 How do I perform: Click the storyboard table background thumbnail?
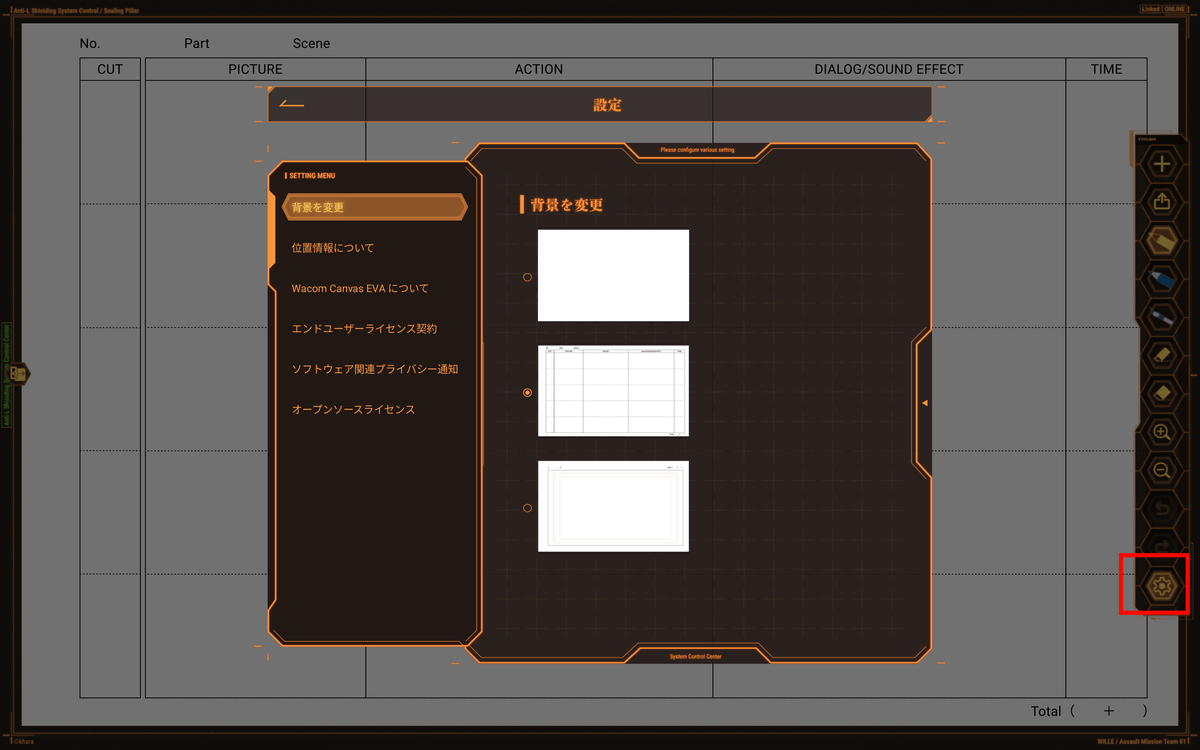tap(613, 391)
